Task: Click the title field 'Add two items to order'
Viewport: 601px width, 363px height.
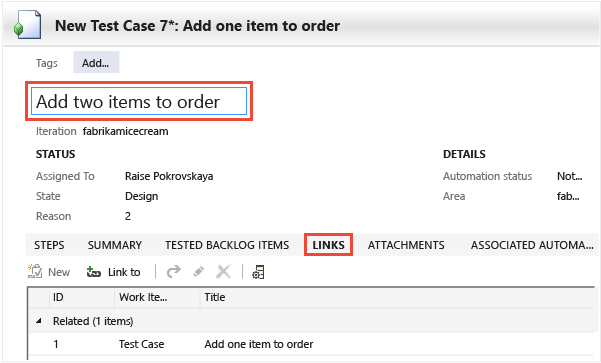Action: [x=139, y=101]
